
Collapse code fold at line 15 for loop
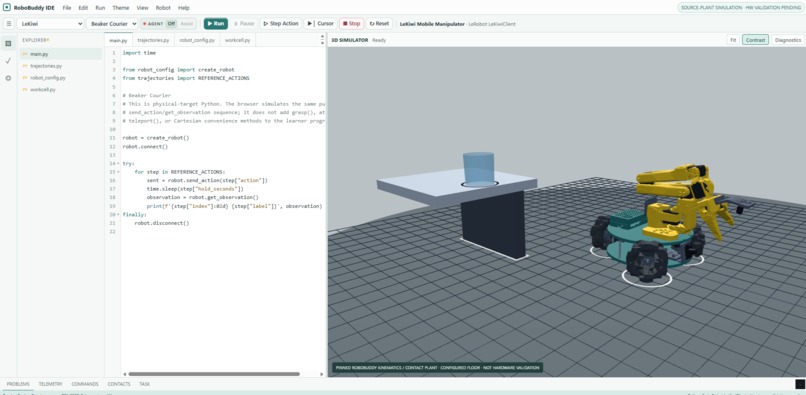coord(118,172)
